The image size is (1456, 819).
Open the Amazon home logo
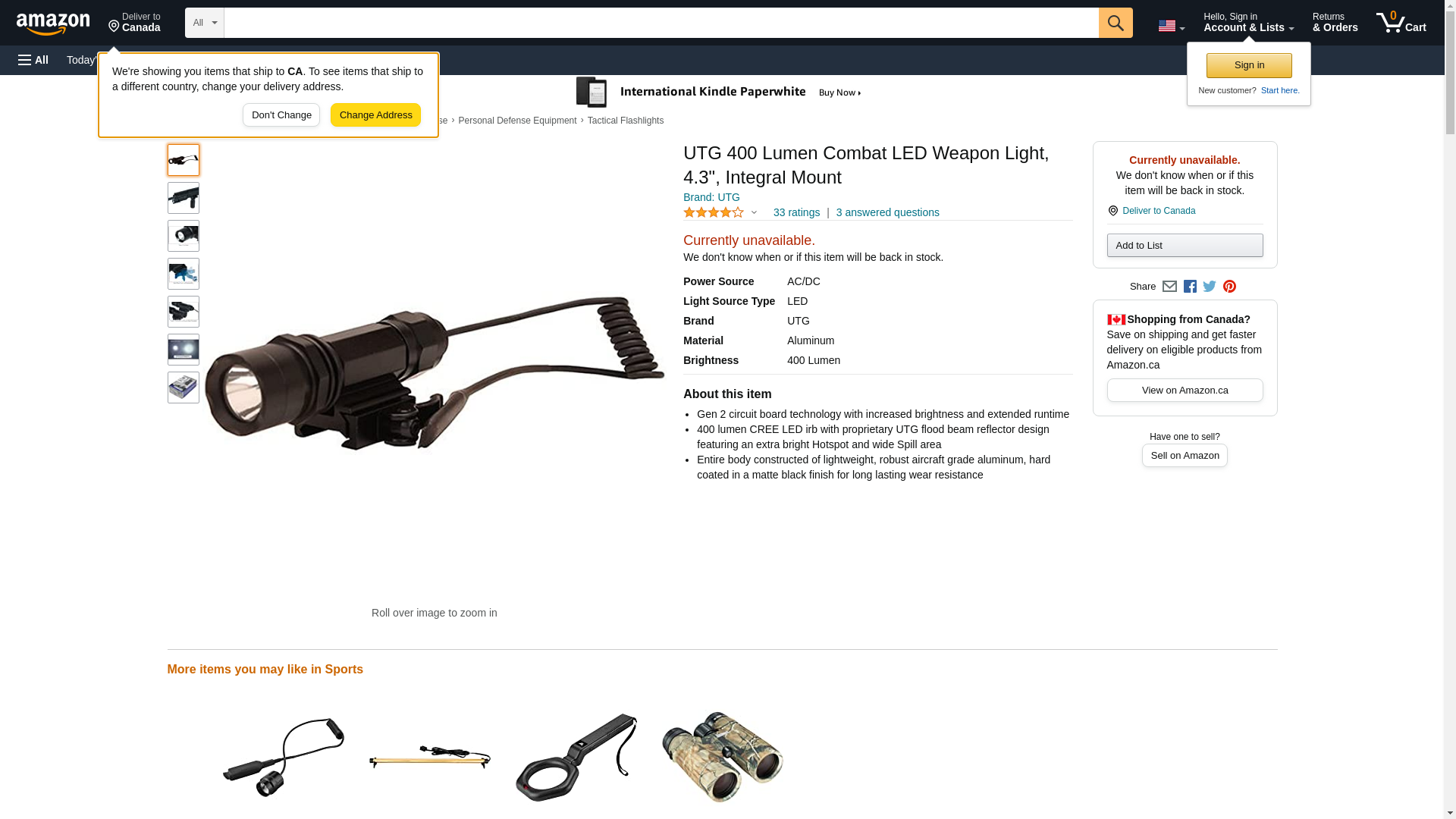pyautogui.click(x=53, y=24)
